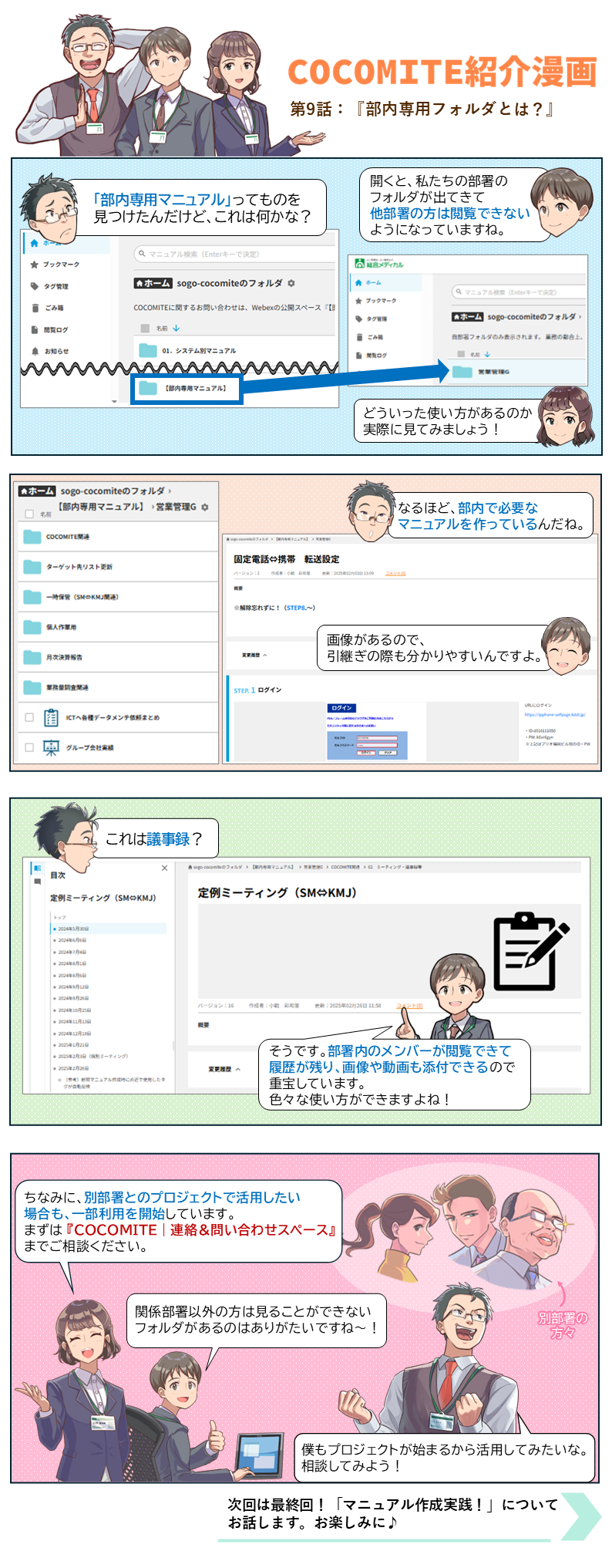Viewport: 612px width, 1568px height.
Task: Click comment bubble icon below 目次 icon
Action: click(x=36, y=882)
